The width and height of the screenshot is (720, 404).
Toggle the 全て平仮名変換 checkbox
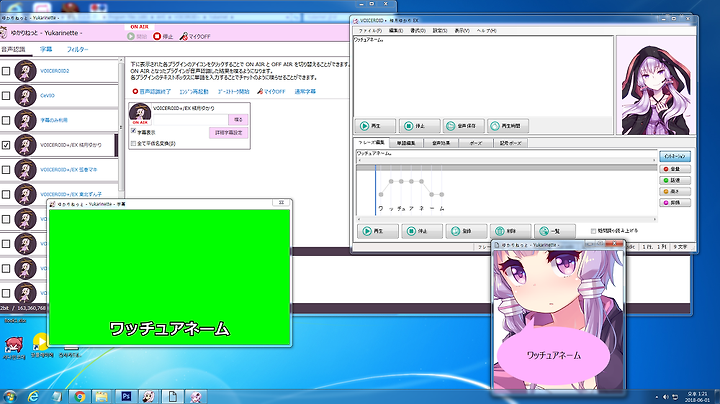tap(134, 143)
